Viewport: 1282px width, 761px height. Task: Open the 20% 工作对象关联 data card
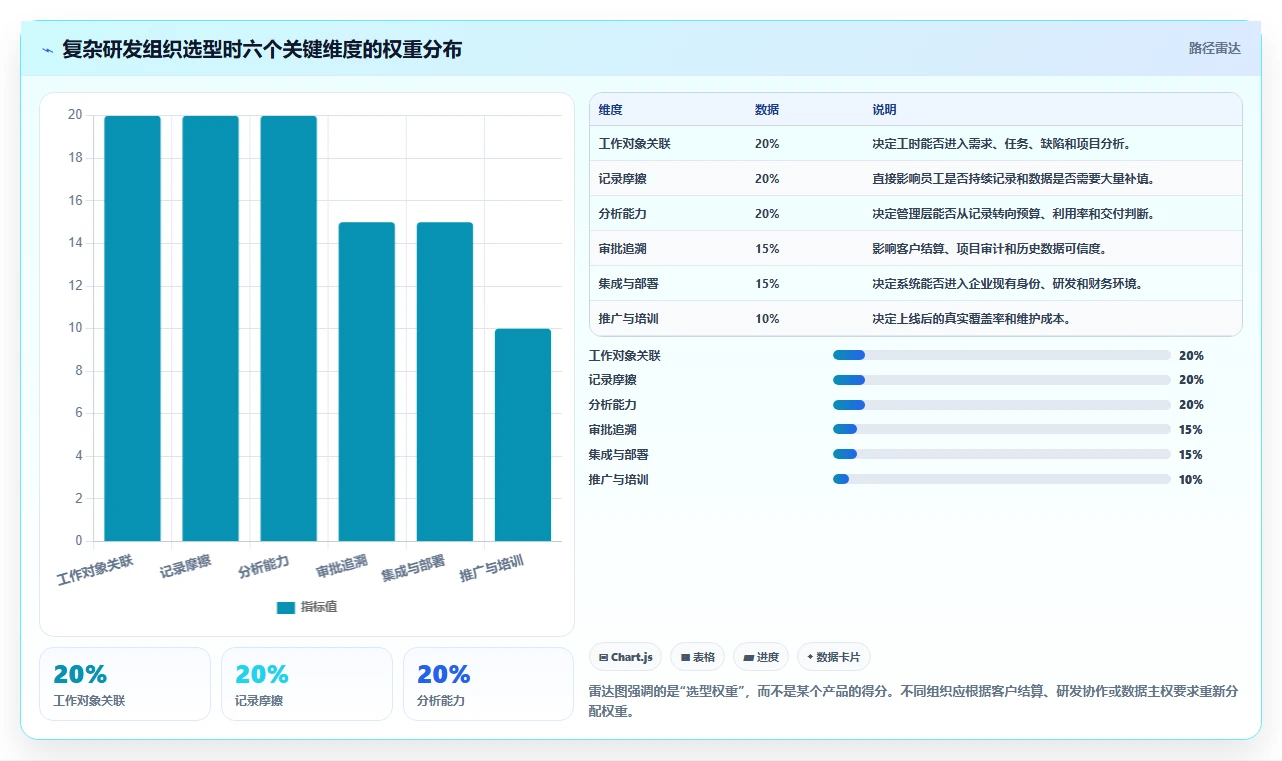(125, 684)
